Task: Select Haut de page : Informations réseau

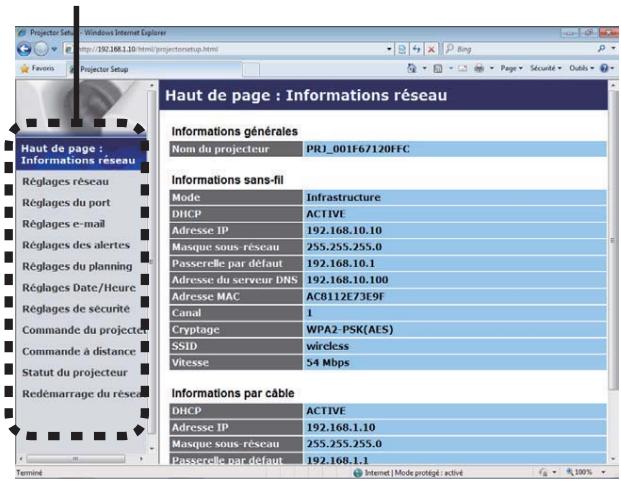Action: (x=81, y=154)
